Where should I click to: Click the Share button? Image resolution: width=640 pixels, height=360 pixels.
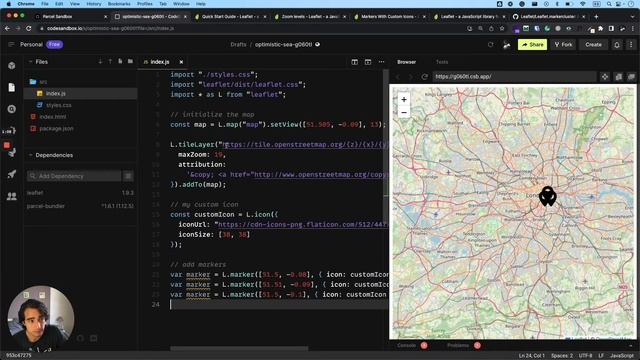[532, 44]
